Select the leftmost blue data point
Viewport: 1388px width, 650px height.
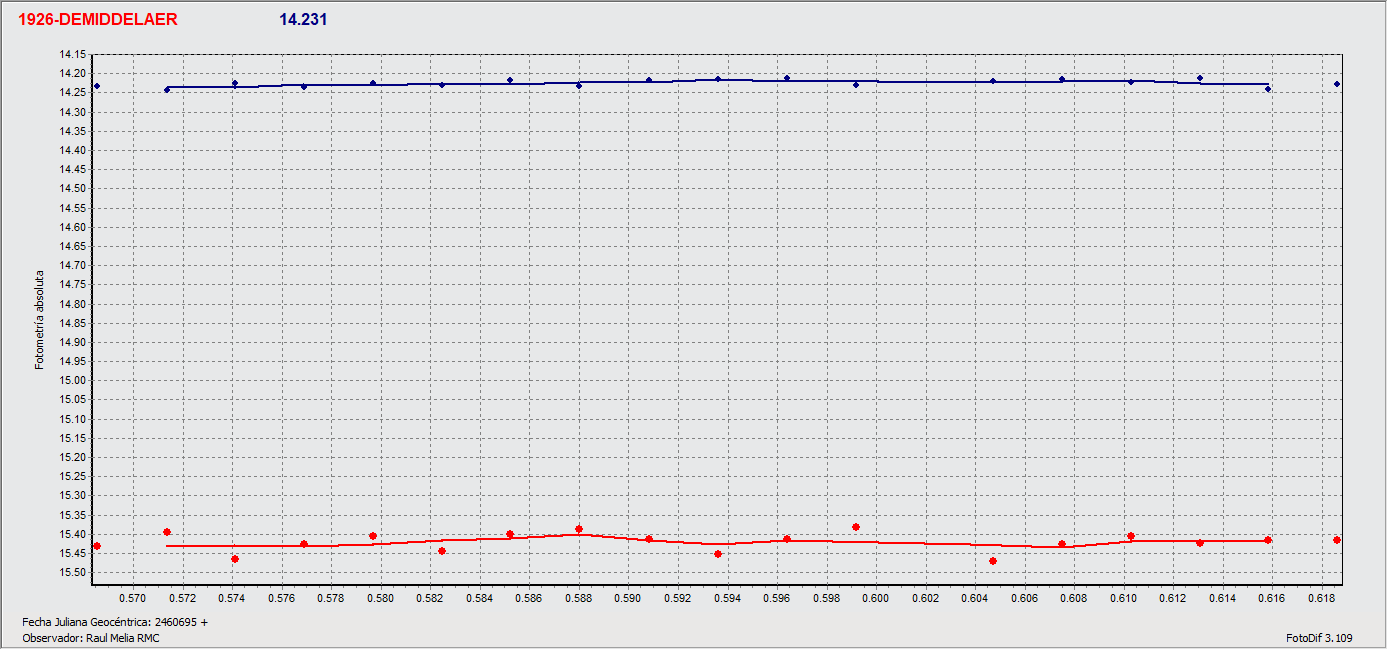click(x=97, y=86)
